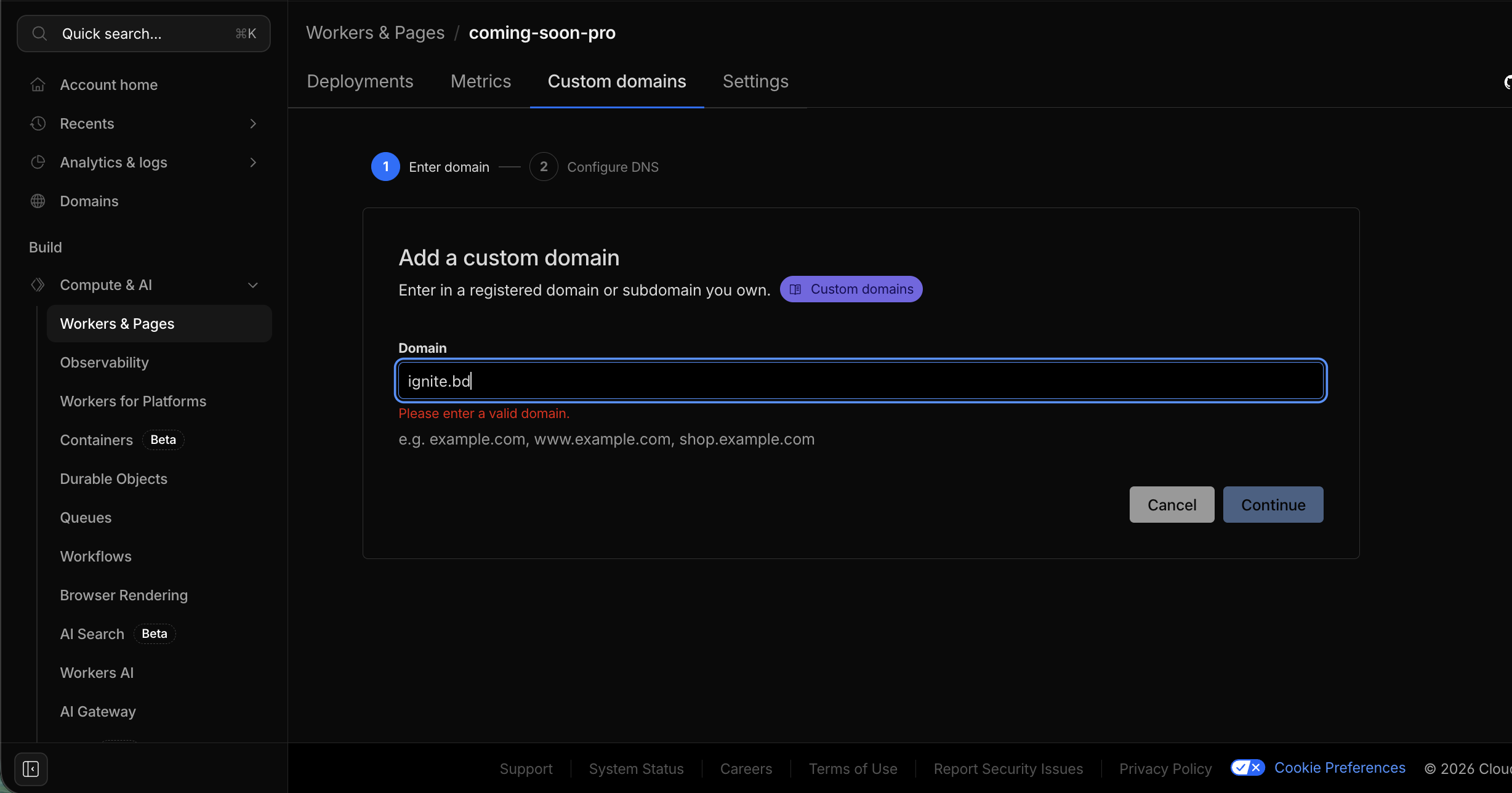Image resolution: width=1512 pixels, height=793 pixels.
Task: Collapse the Compute & AI section
Action: [x=253, y=284]
